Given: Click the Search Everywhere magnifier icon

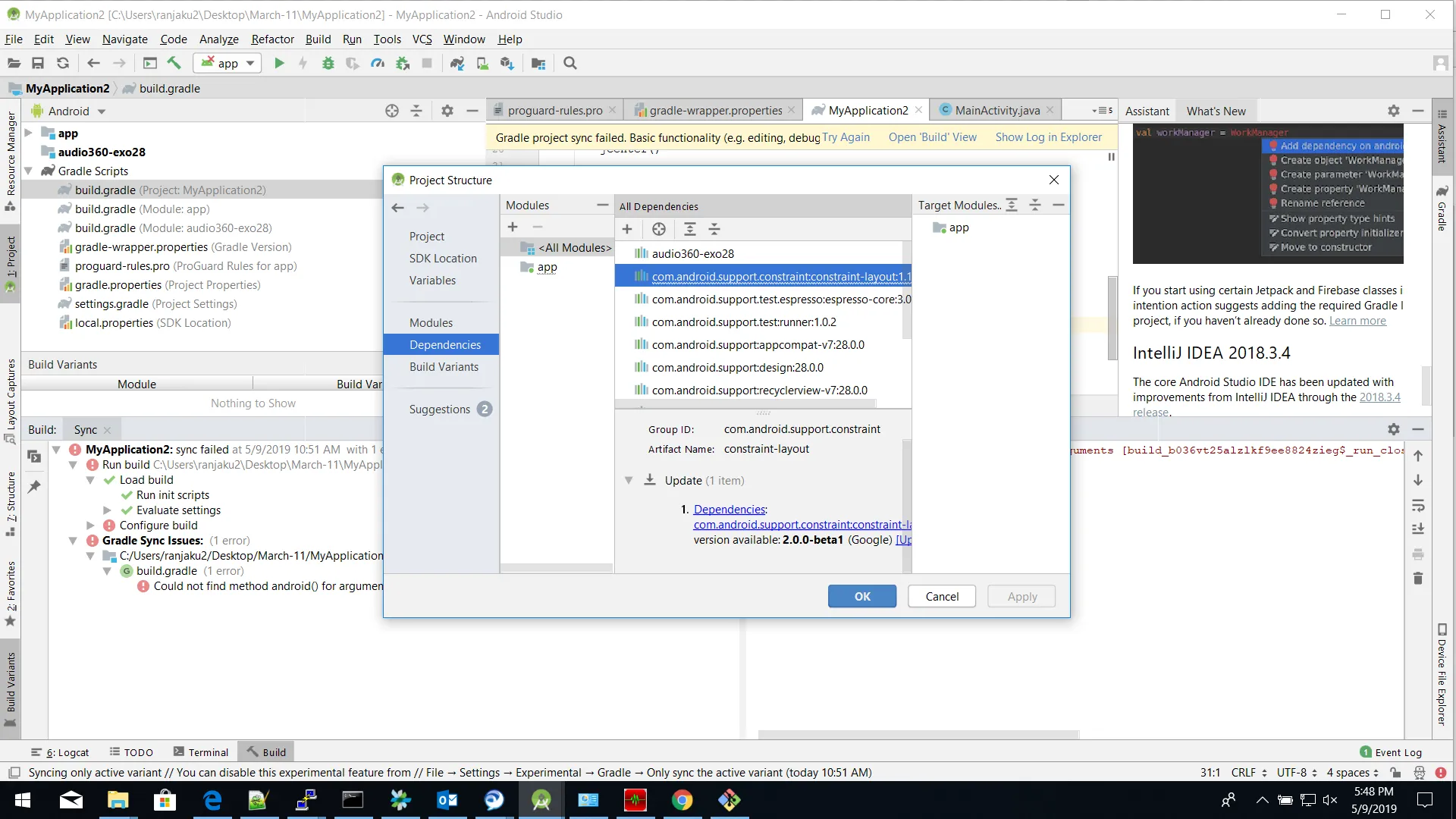Looking at the screenshot, I should (570, 64).
